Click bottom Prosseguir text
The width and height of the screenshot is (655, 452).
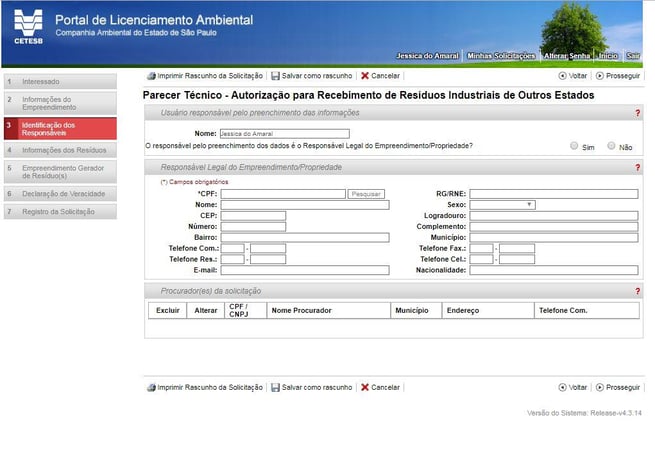coord(623,388)
